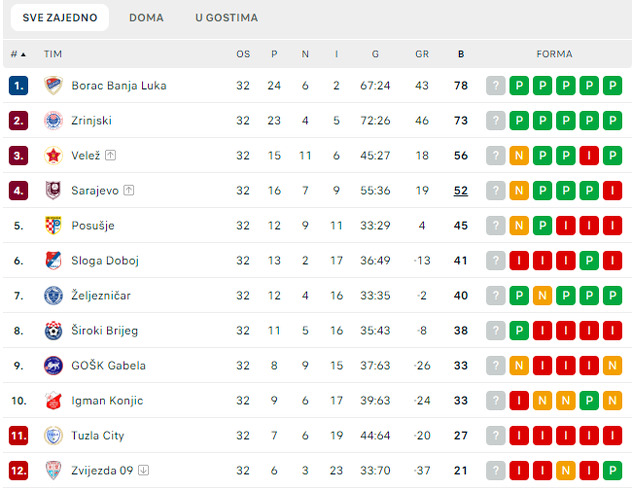Click the Željezničar club crest
The image size is (632, 490).
pos(53,295)
